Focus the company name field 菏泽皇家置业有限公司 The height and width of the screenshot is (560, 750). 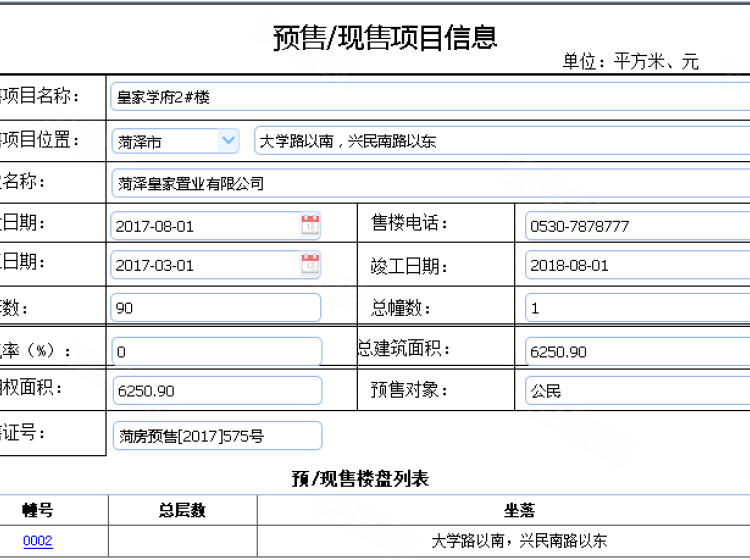430,183
